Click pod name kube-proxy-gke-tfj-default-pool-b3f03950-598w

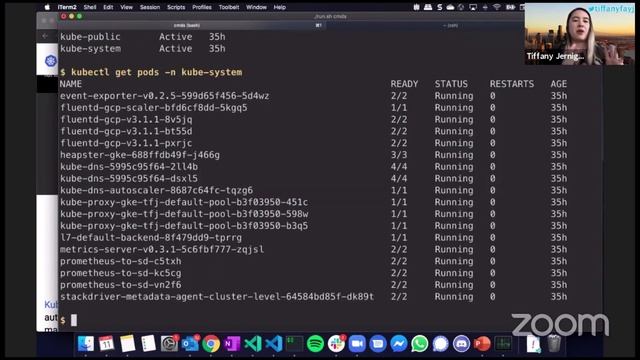click(x=184, y=214)
